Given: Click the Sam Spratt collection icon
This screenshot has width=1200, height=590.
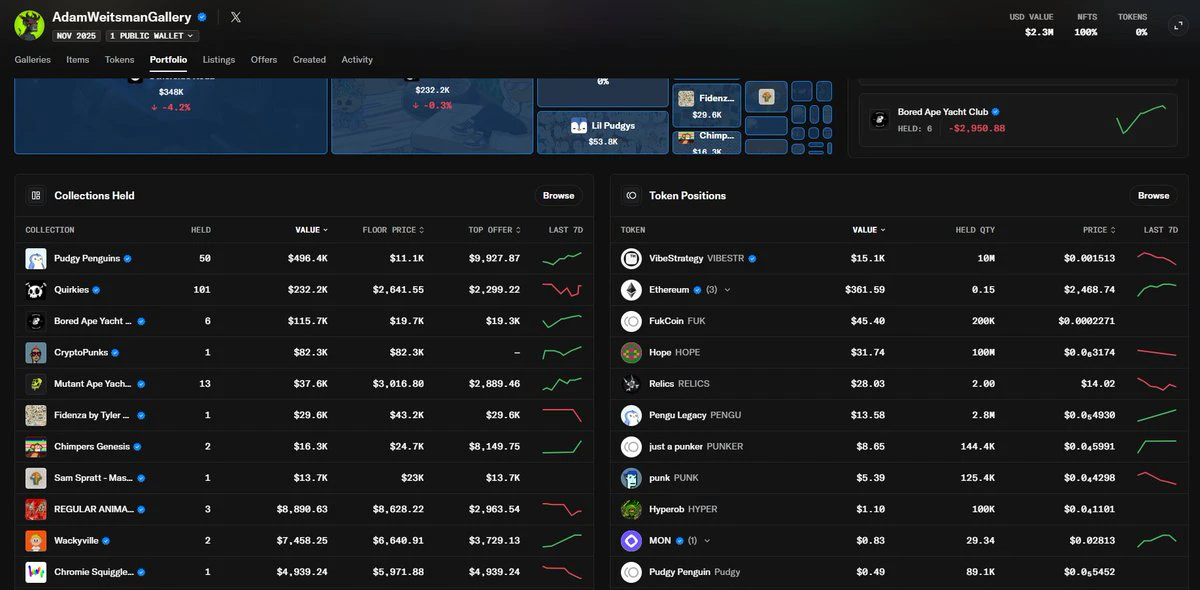Looking at the screenshot, I should pyautogui.click(x=36, y=478).
